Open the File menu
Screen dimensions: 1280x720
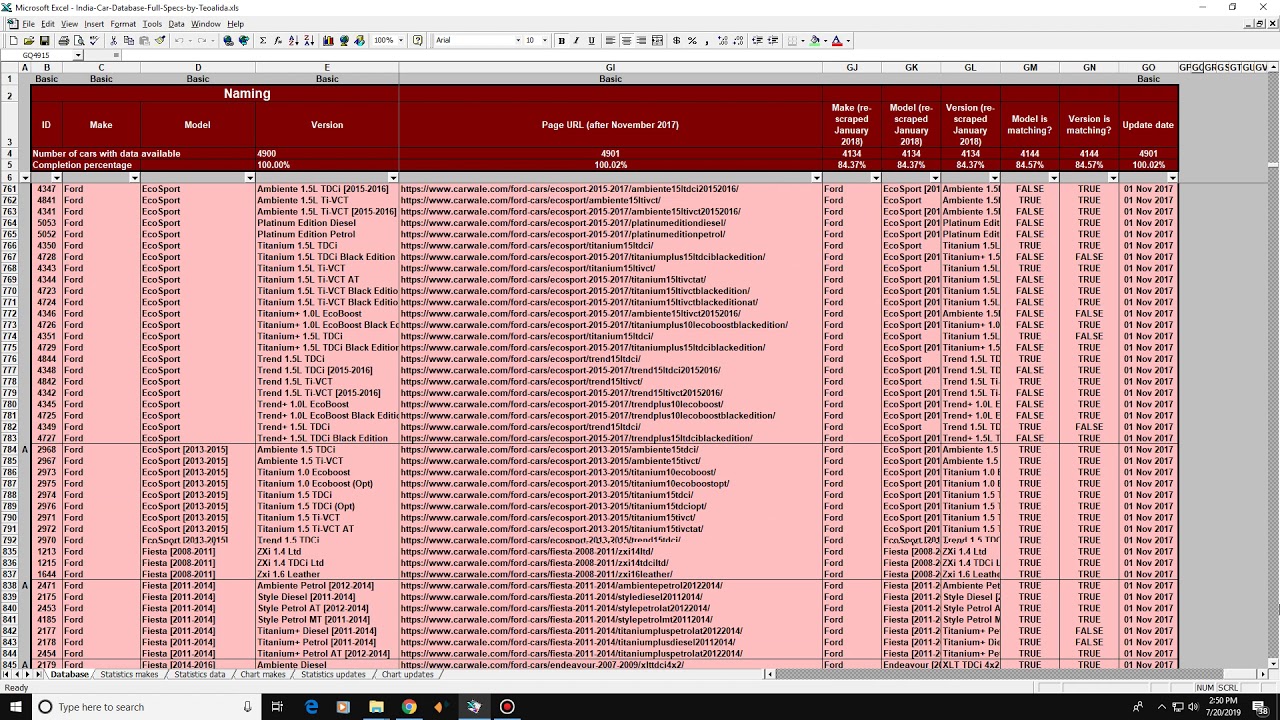tap(28, 24)
